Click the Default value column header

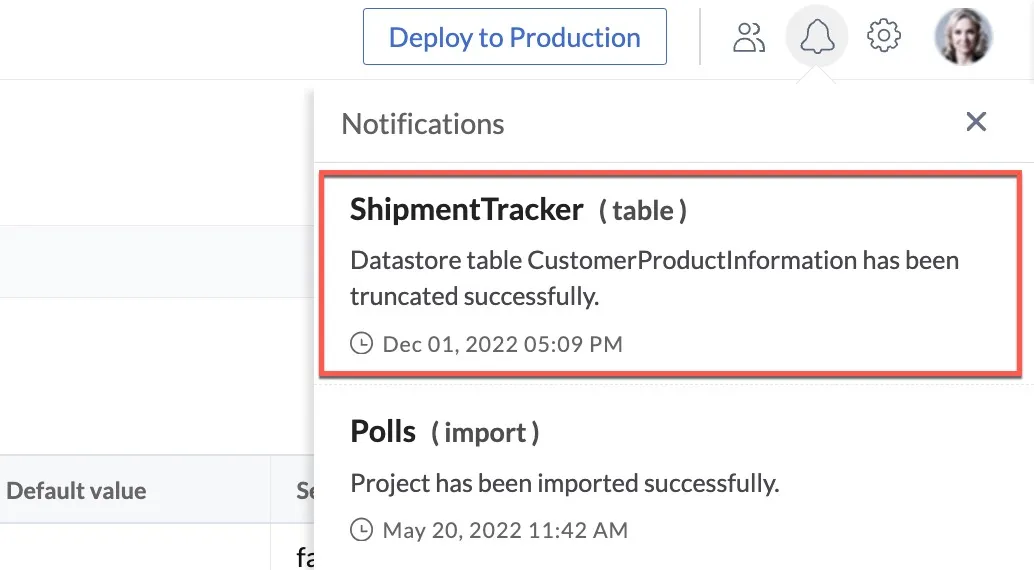coord(76,490)
